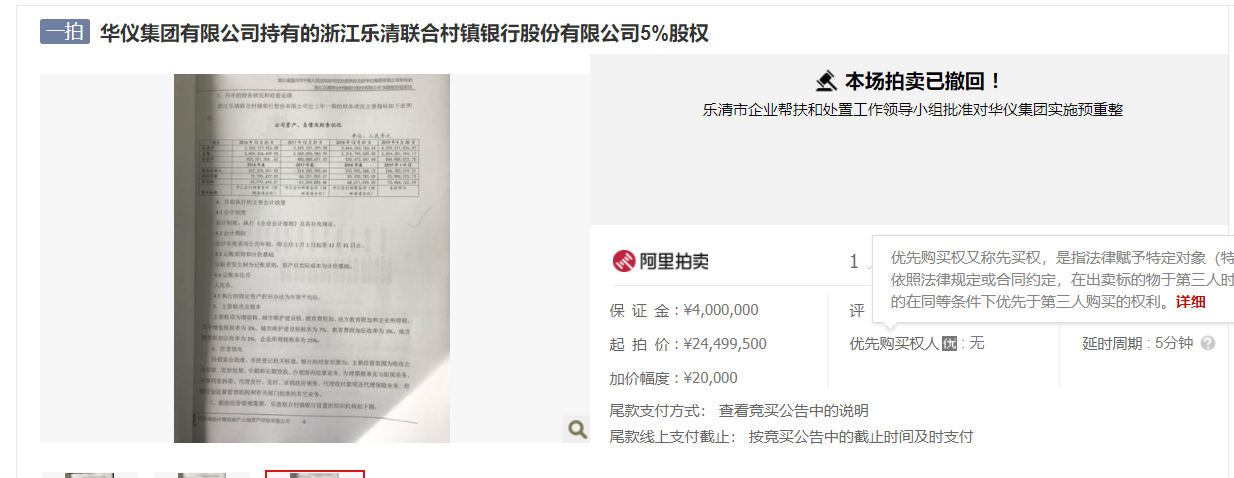The image size is (1234, 478).
Task: Click the 优先购买权人 label
Action: (895, 343)
